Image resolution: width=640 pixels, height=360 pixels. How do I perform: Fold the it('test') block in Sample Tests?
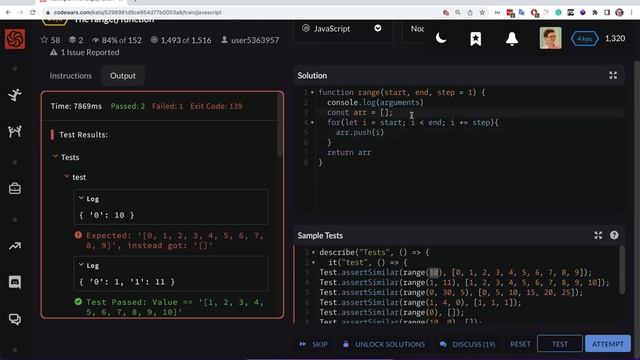(313, 262)
